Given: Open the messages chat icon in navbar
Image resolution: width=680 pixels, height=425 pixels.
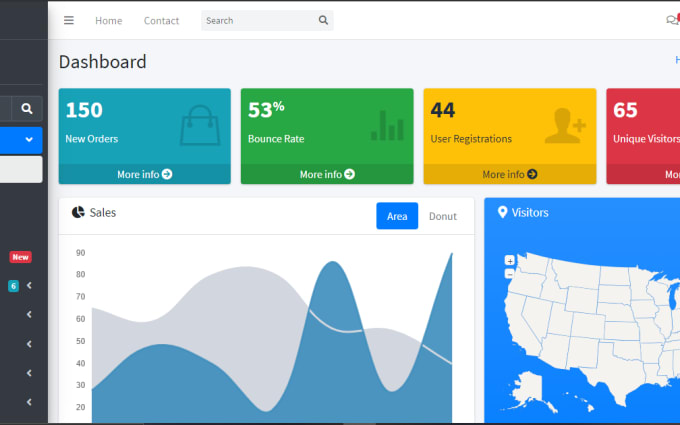Looking at the screenshot, I should point(672,20).
